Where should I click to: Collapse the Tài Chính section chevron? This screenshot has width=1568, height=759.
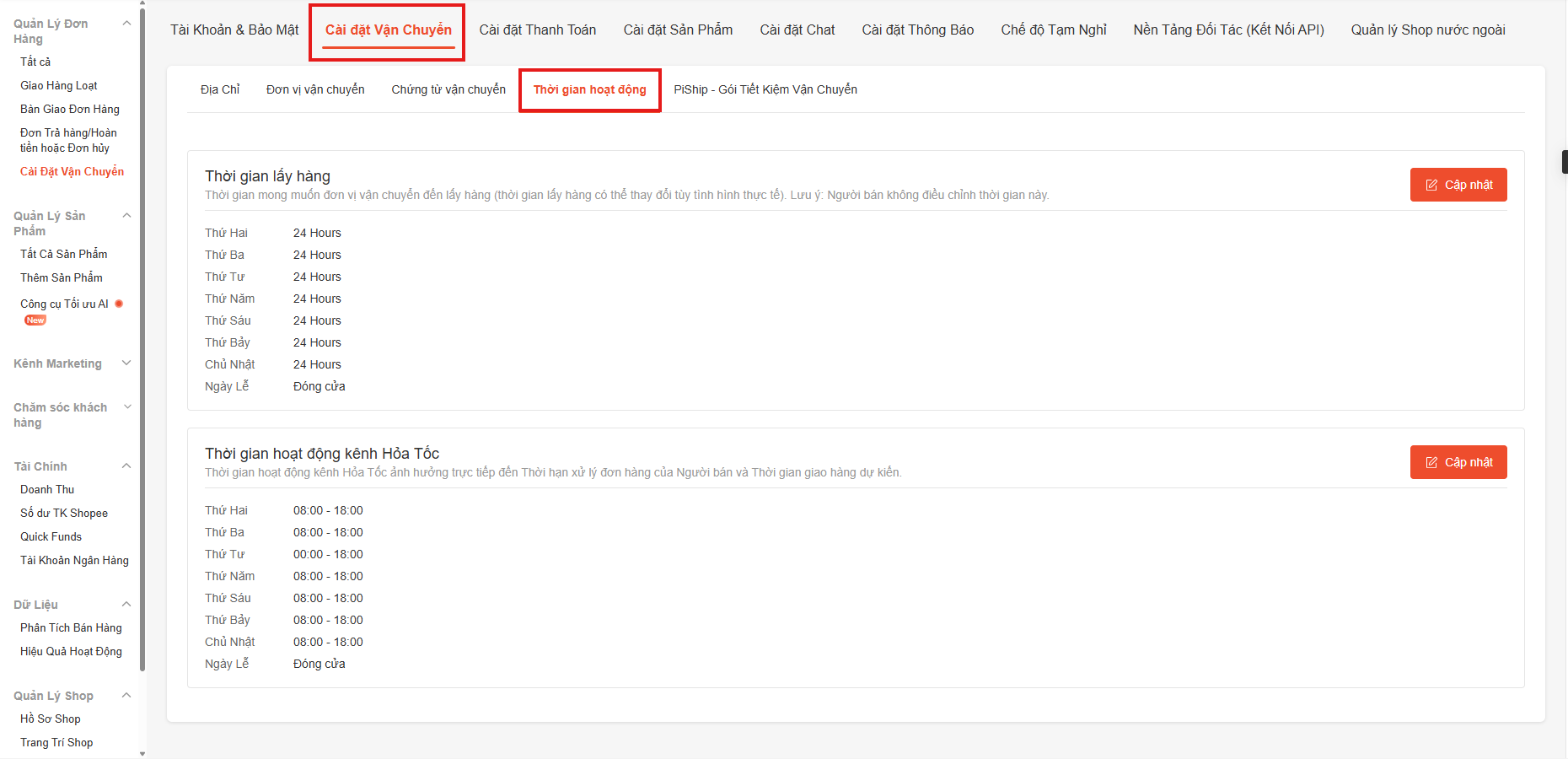coord(126,466)
